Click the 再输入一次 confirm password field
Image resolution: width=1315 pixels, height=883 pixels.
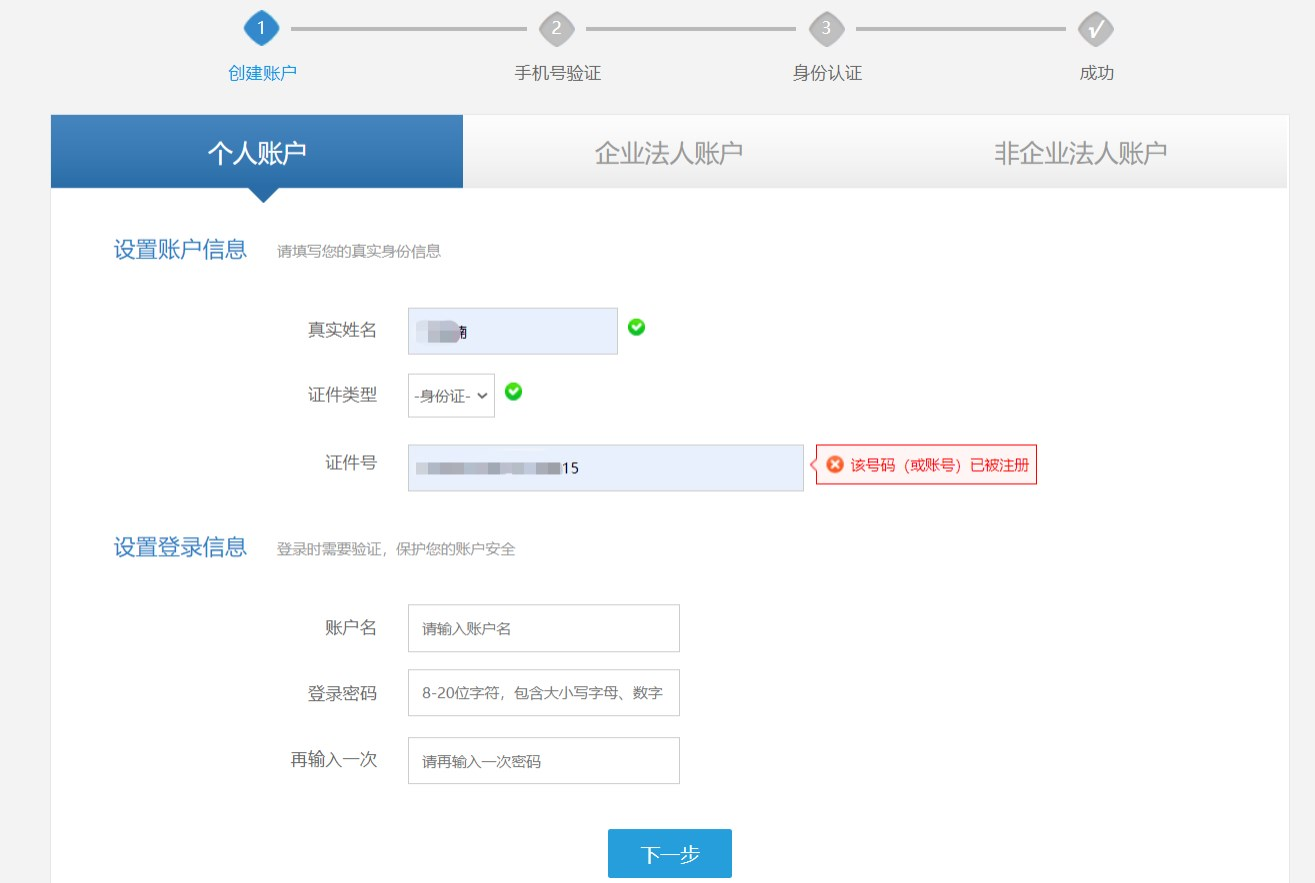543,761
